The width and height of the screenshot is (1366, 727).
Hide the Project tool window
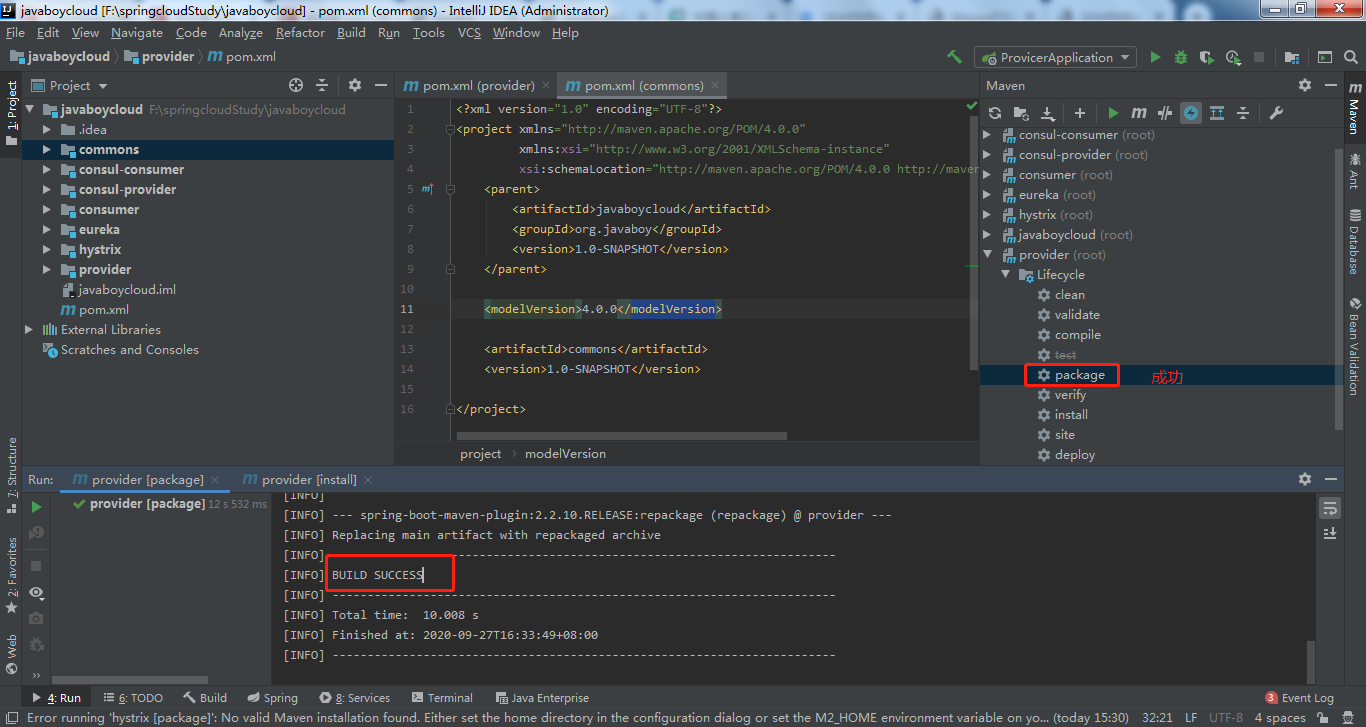point(380,85)
